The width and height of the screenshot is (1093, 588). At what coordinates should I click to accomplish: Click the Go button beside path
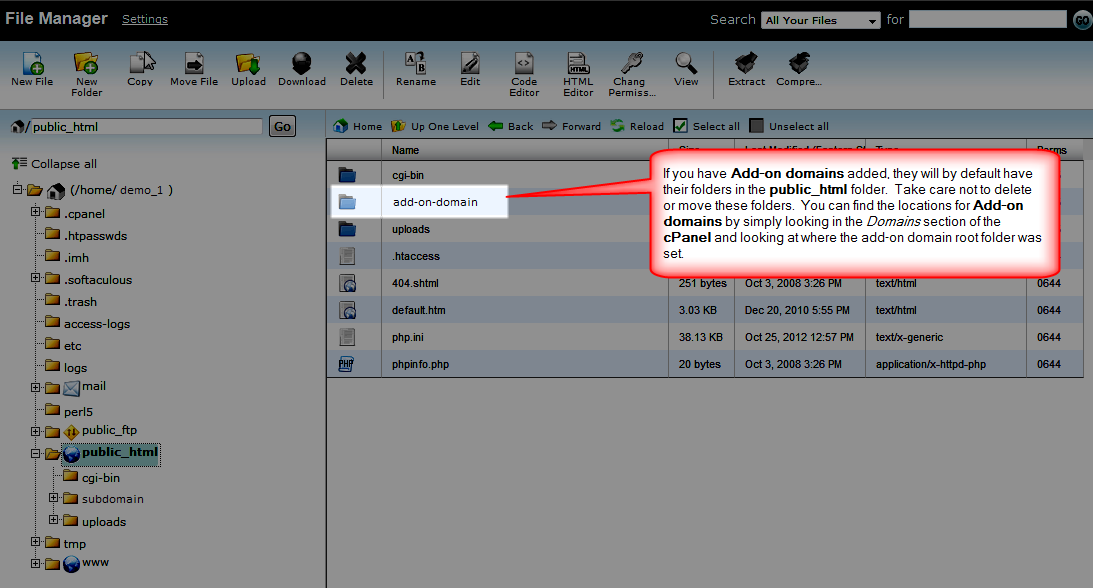pos(282,126)
